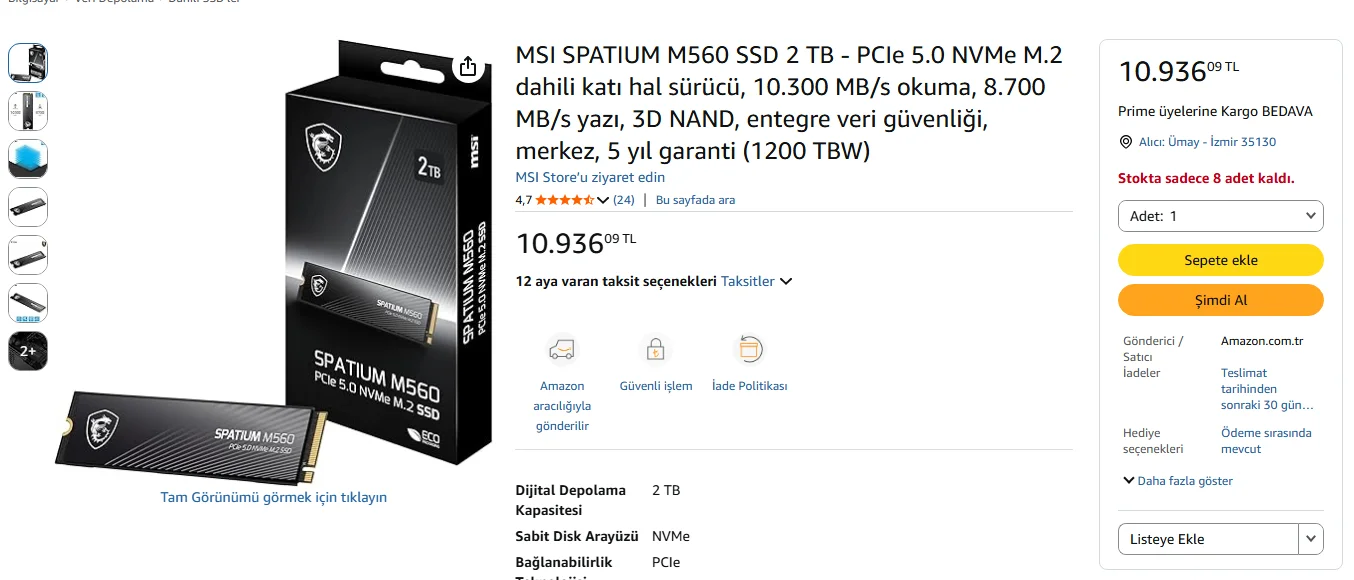Viewport: 1354px width, 580px height.
Task: Visit the MSI Store link
Action: pyautogui.click(x=590, y=177)
